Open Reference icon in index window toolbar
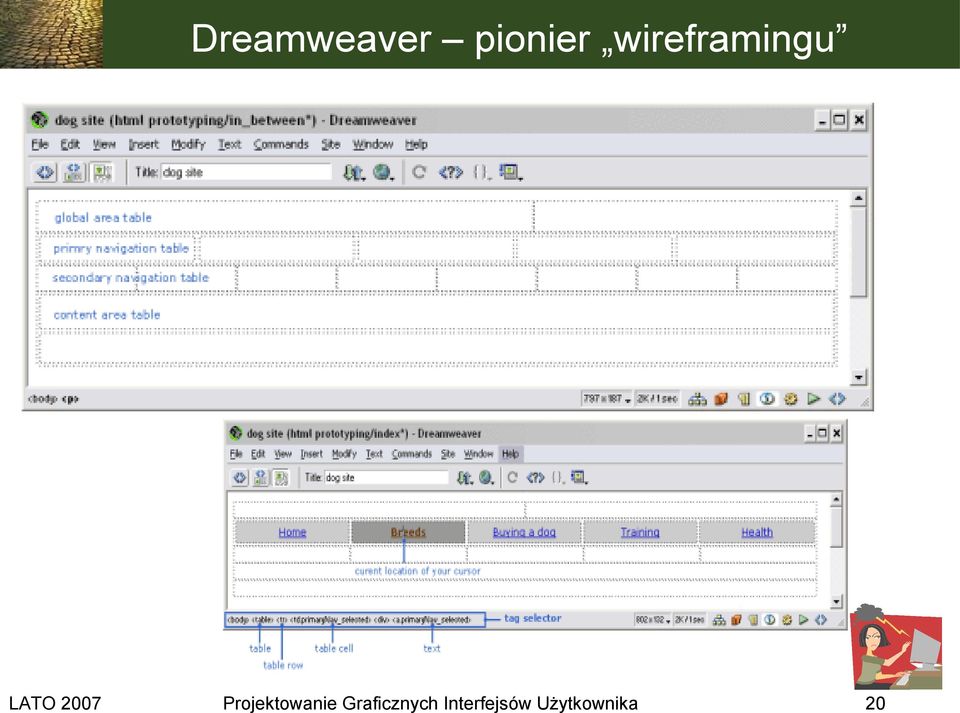 [536, 477]
